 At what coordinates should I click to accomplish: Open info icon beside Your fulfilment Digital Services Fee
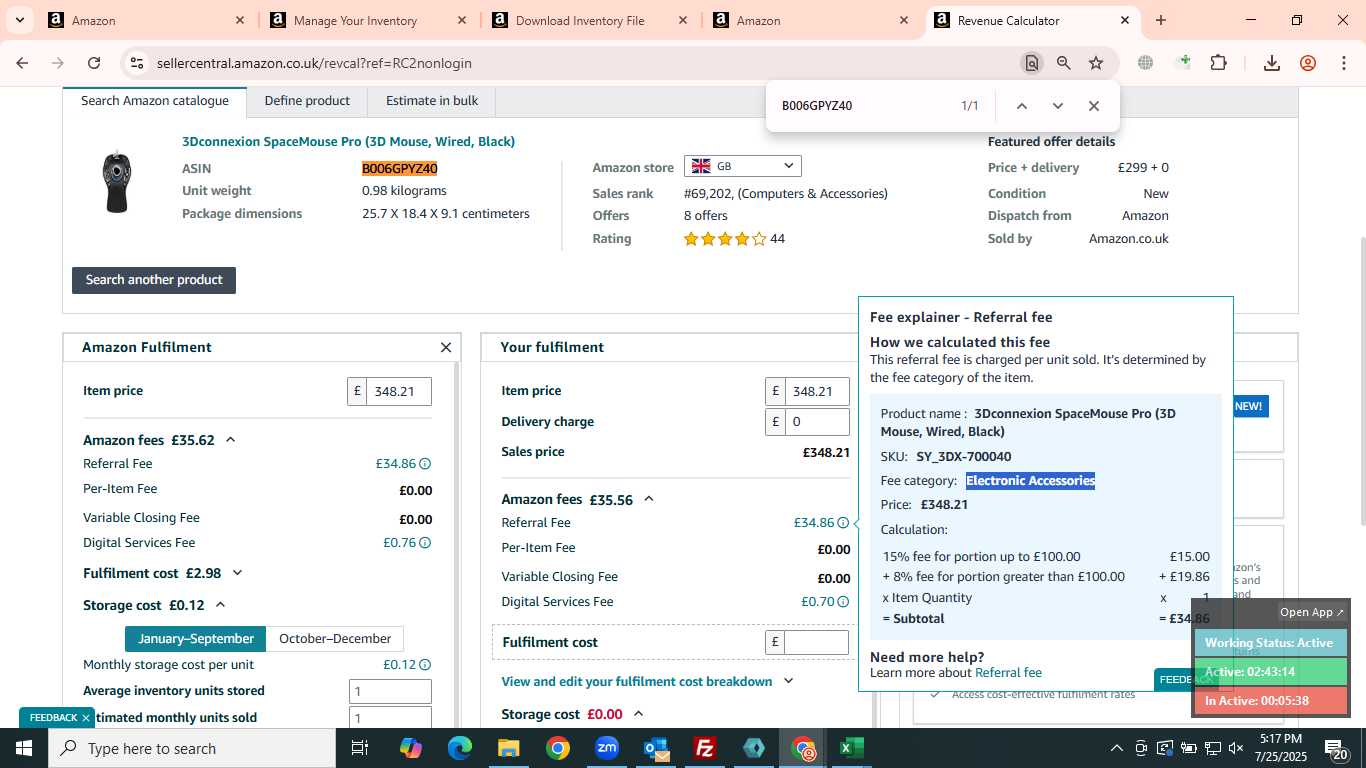(843, 602)
